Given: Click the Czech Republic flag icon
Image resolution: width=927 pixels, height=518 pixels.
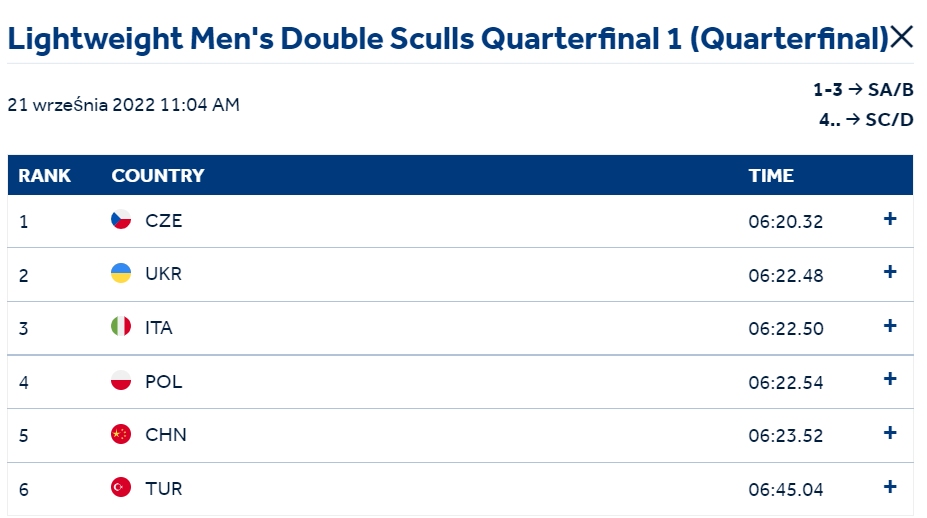Looking at the screenshot, I should tap(121, 219).
